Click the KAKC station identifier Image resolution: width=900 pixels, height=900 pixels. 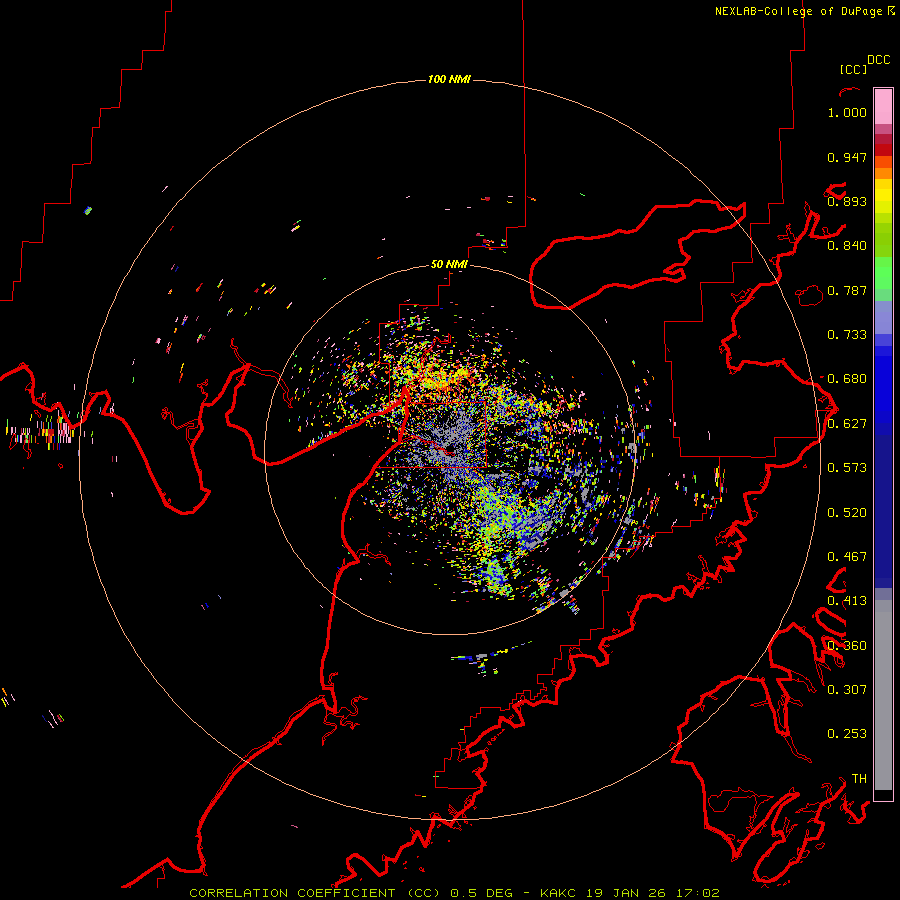[560, 893]
